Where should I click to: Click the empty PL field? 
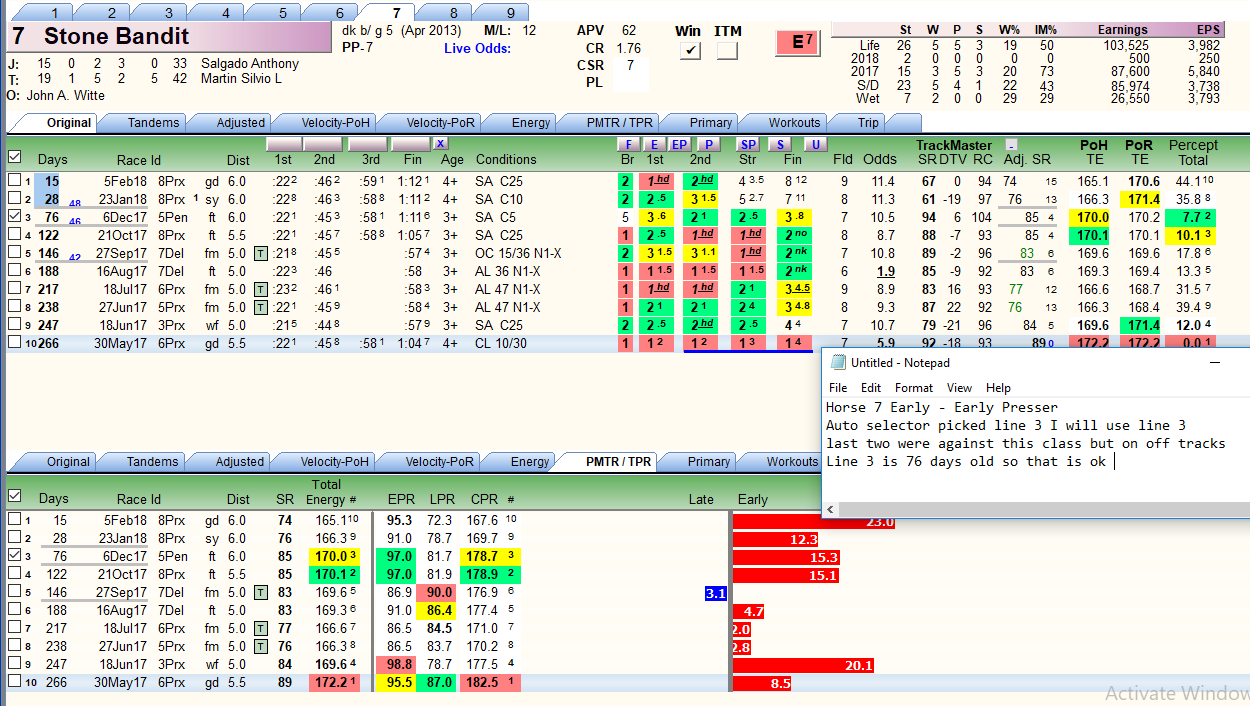(x=630, y=83)
